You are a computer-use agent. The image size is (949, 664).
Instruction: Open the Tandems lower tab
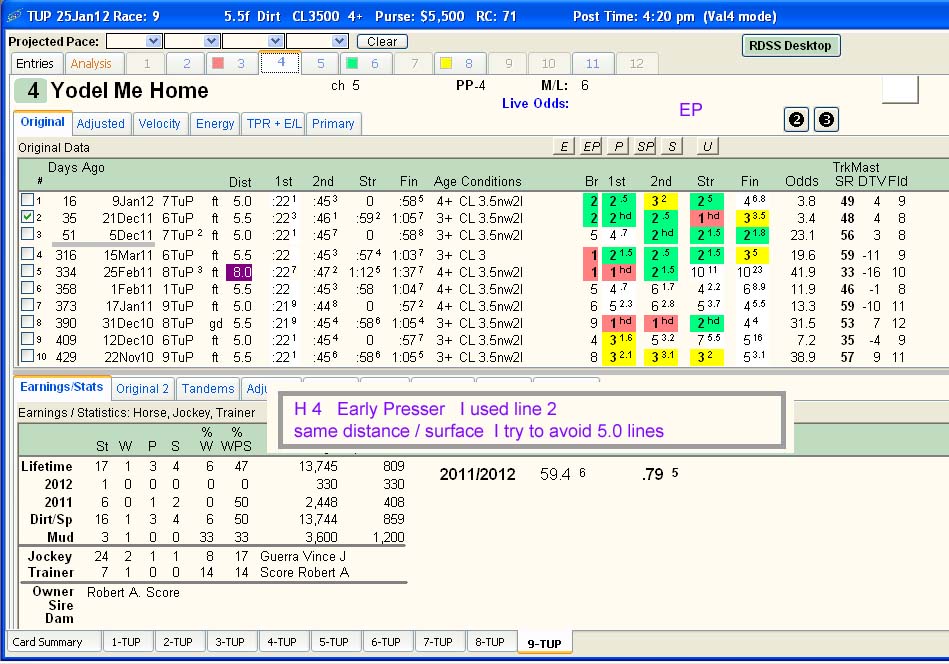coord(208,389)
